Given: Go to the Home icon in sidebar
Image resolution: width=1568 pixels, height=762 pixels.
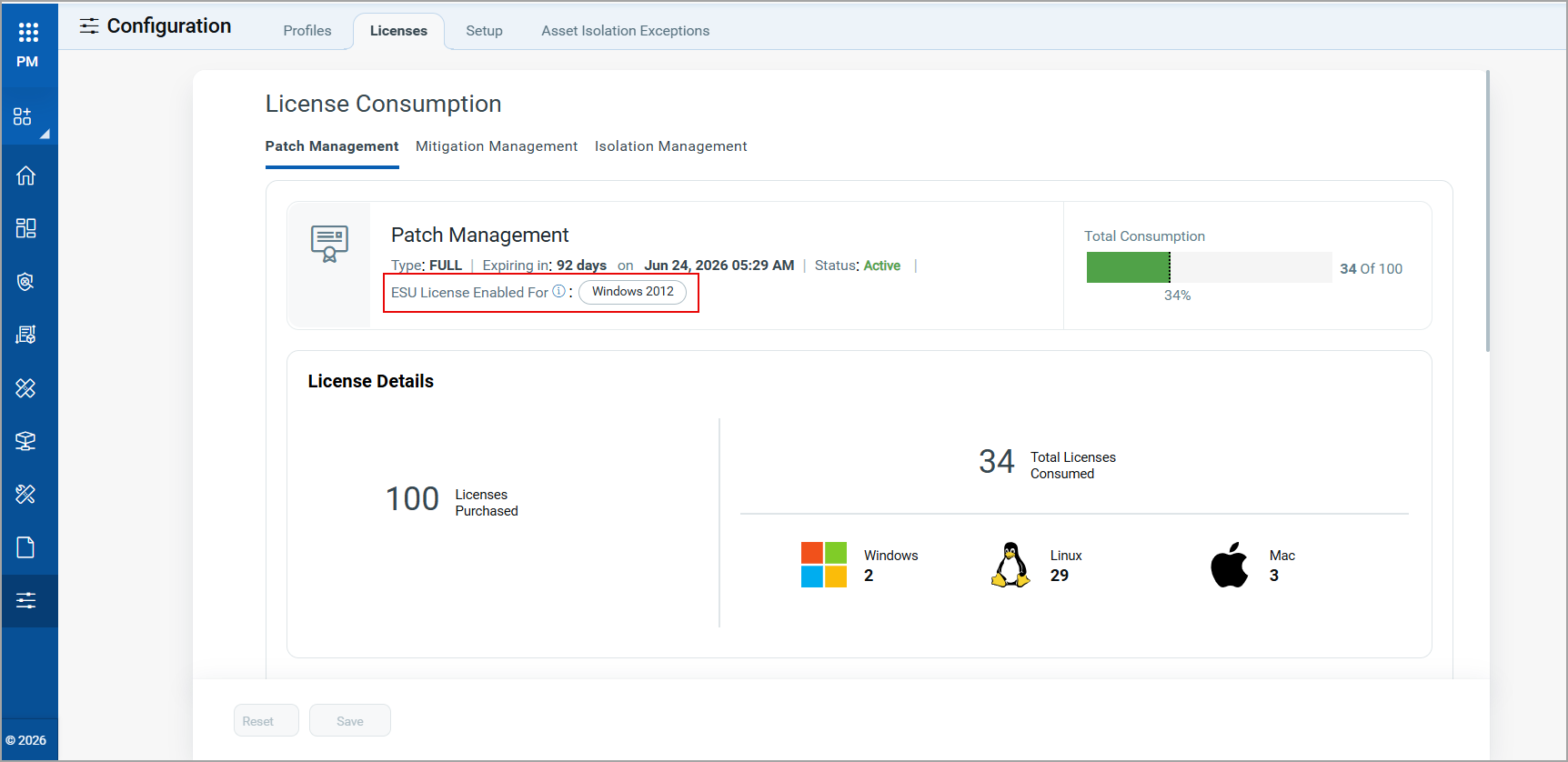Looking at the screenshot, I should (x=25, y=175).
